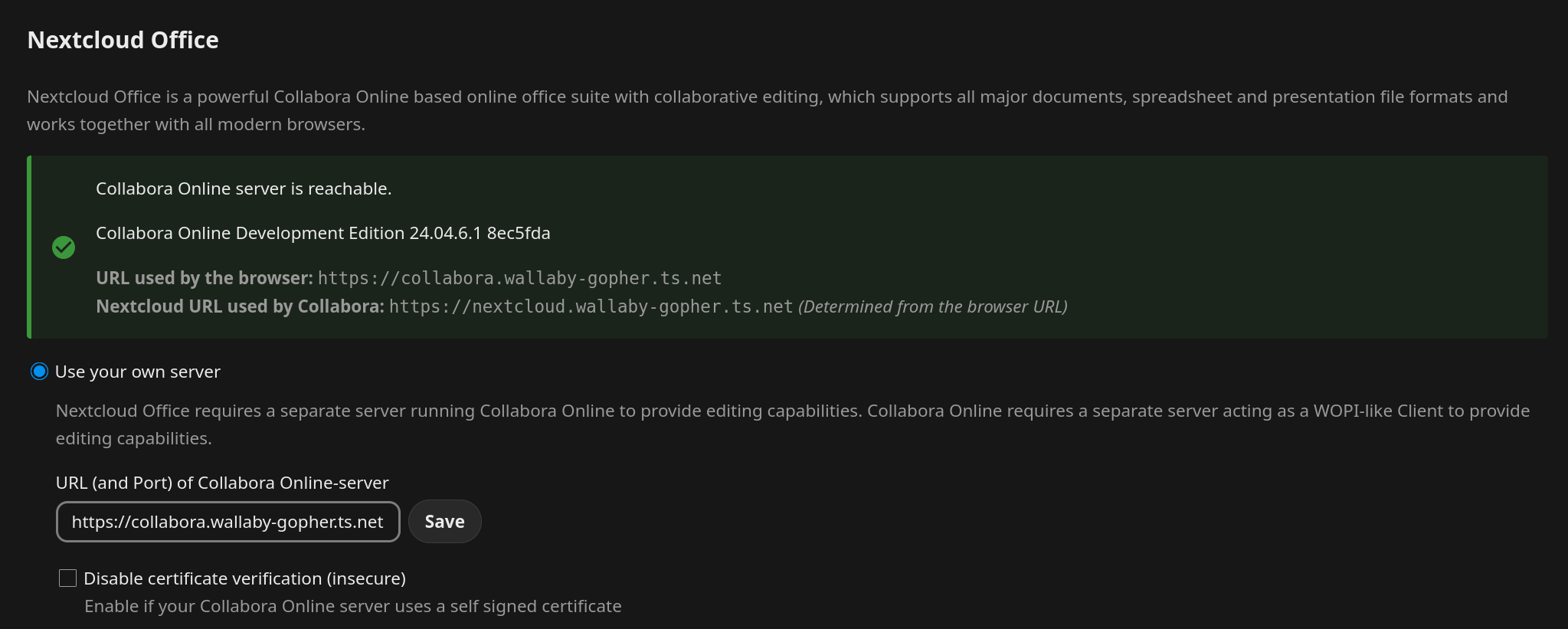Click the "URL (and Port) of Collabora Online-server" label
This screenshot has width=1568, height=629.
(x=222, y=483)
